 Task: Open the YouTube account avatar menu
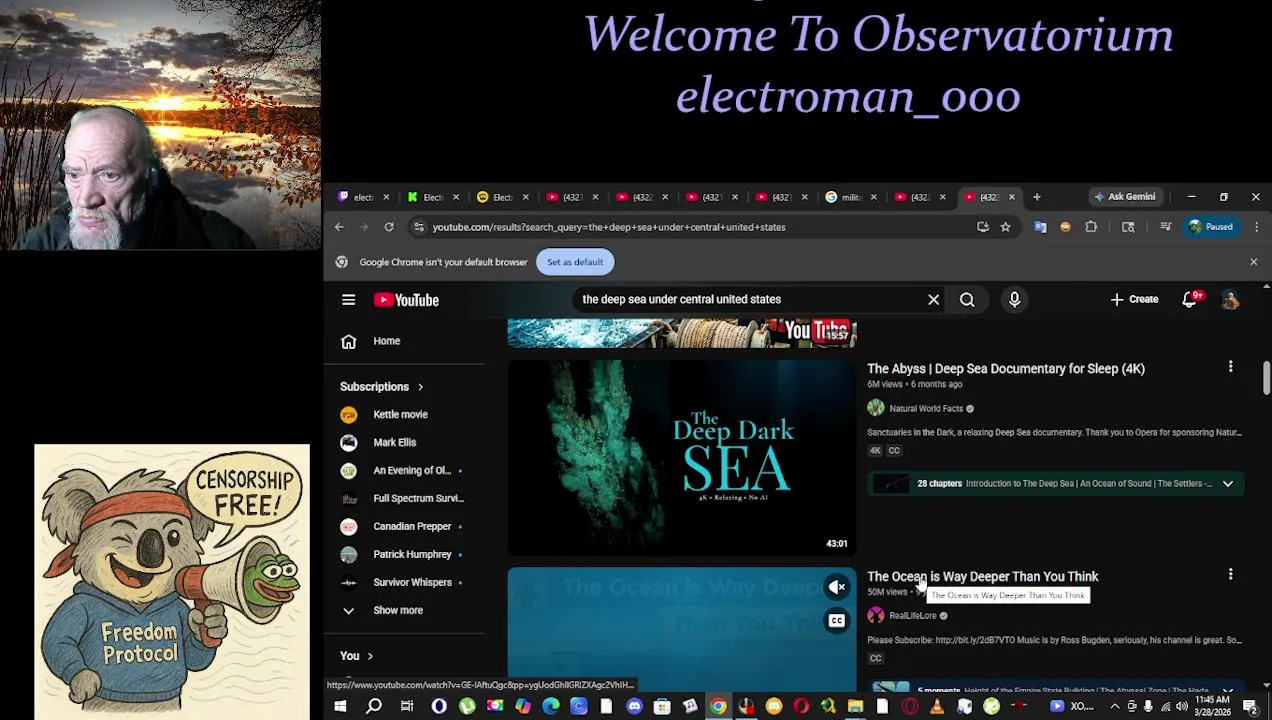(1230, 300)
